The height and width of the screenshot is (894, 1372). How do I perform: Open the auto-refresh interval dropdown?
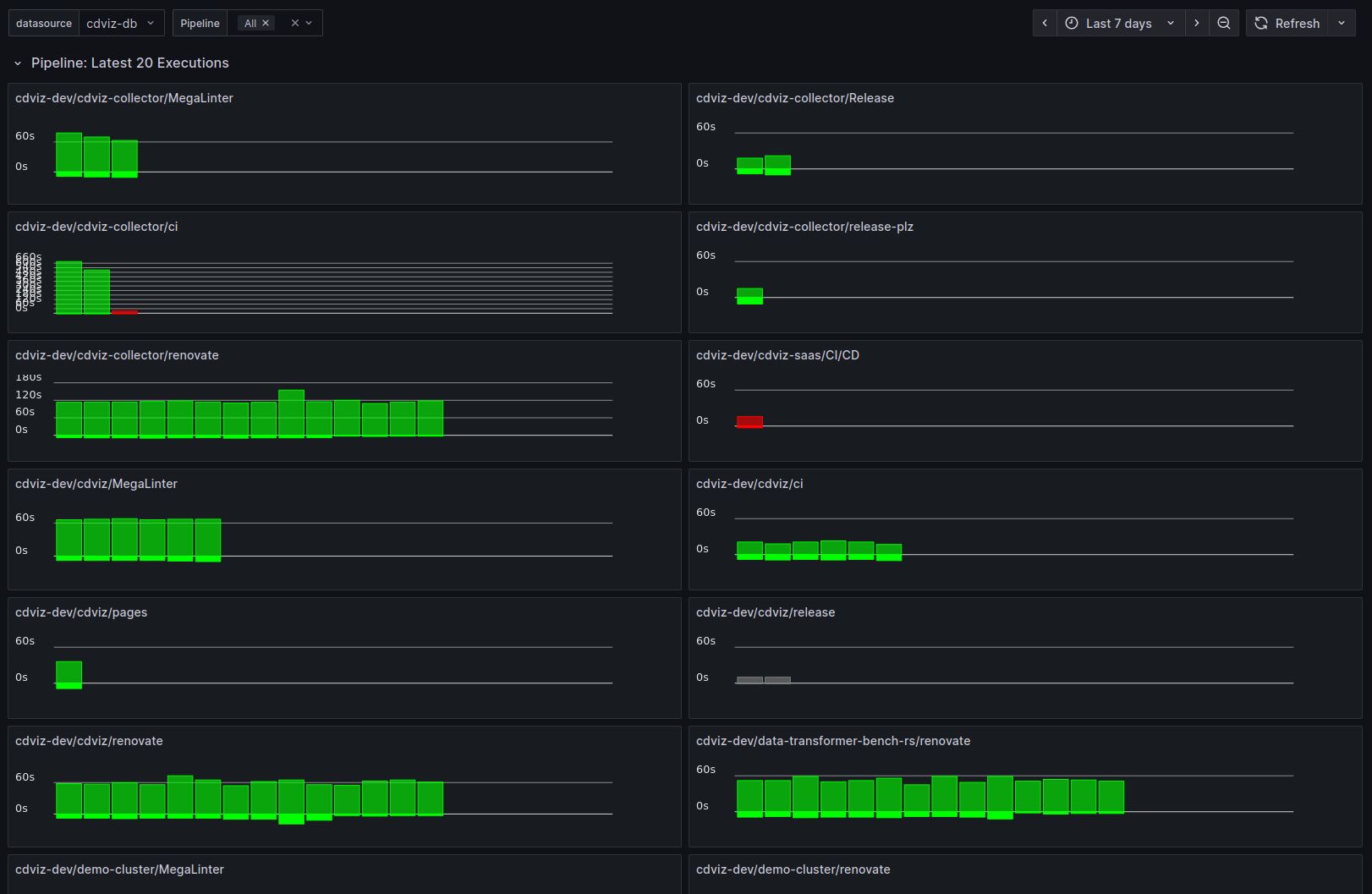[x=1342, y=24]
